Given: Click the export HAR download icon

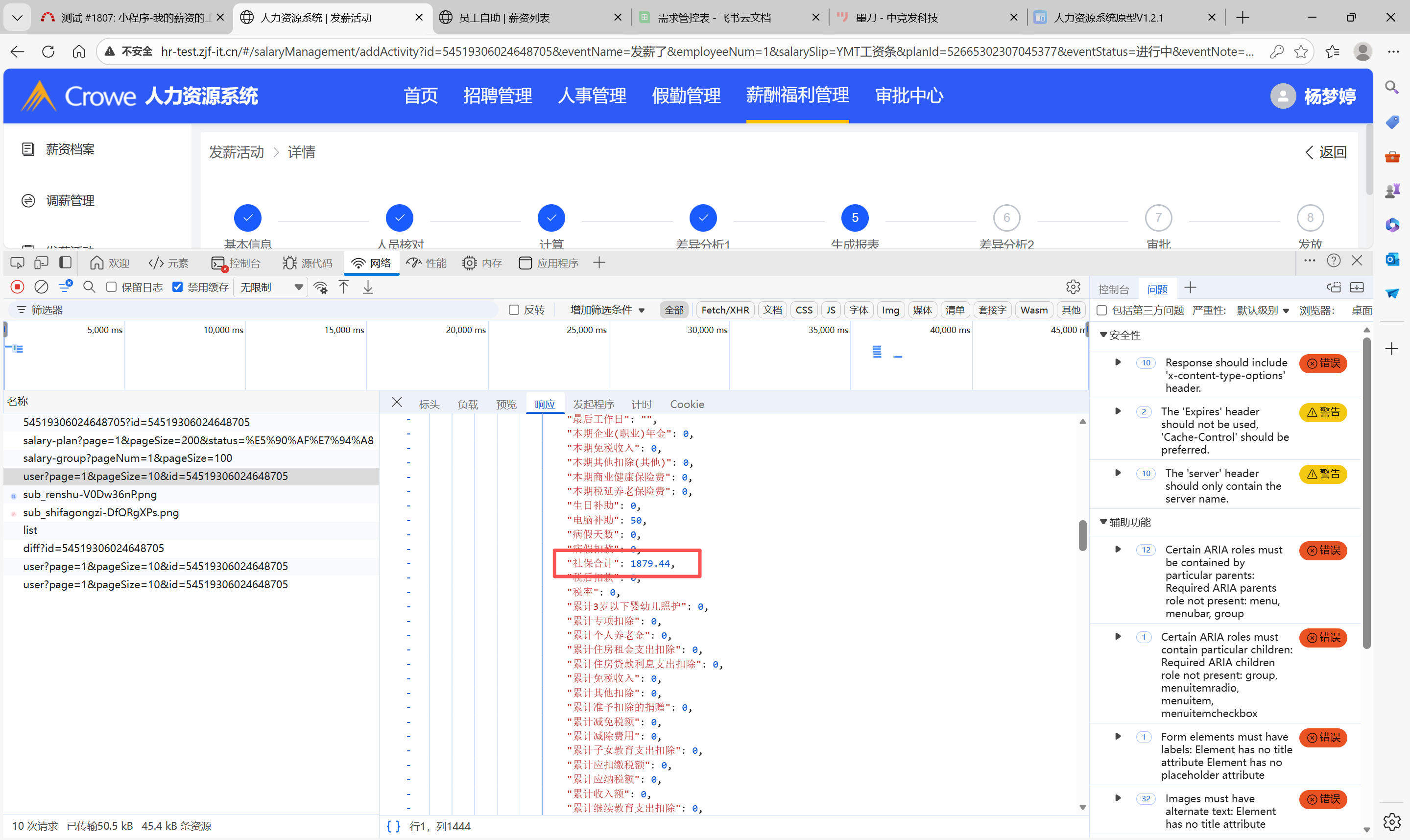Looking at the screenshot, I should click(368, 287).
